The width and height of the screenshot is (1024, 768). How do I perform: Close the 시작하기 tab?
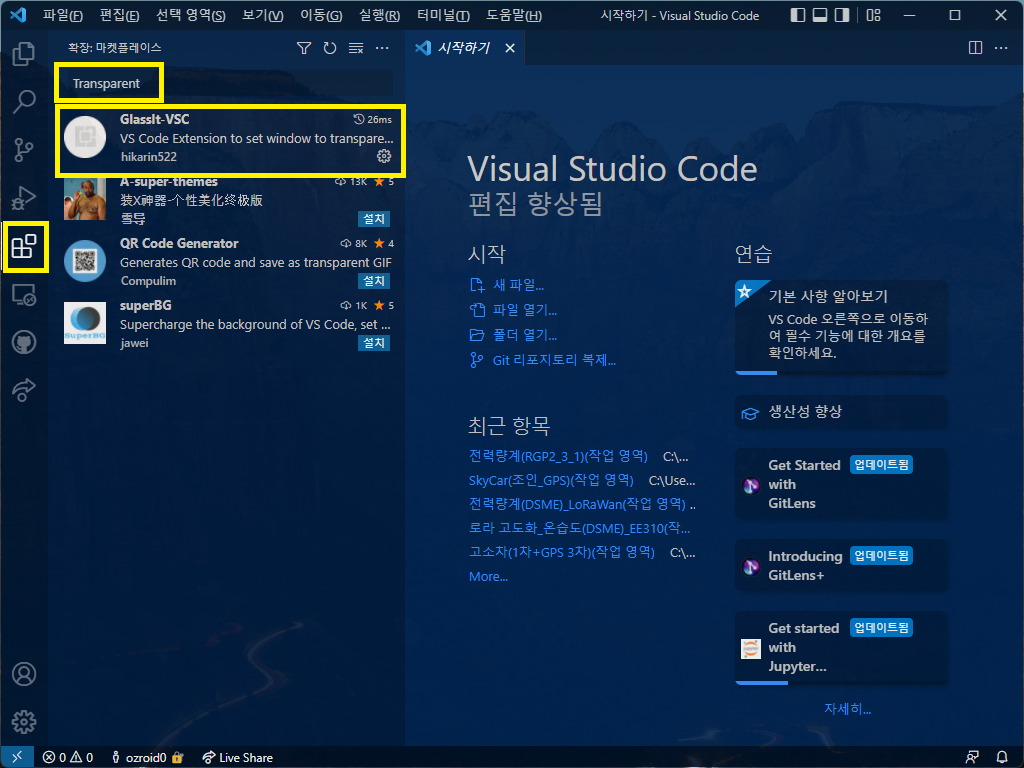click(510, 48)
